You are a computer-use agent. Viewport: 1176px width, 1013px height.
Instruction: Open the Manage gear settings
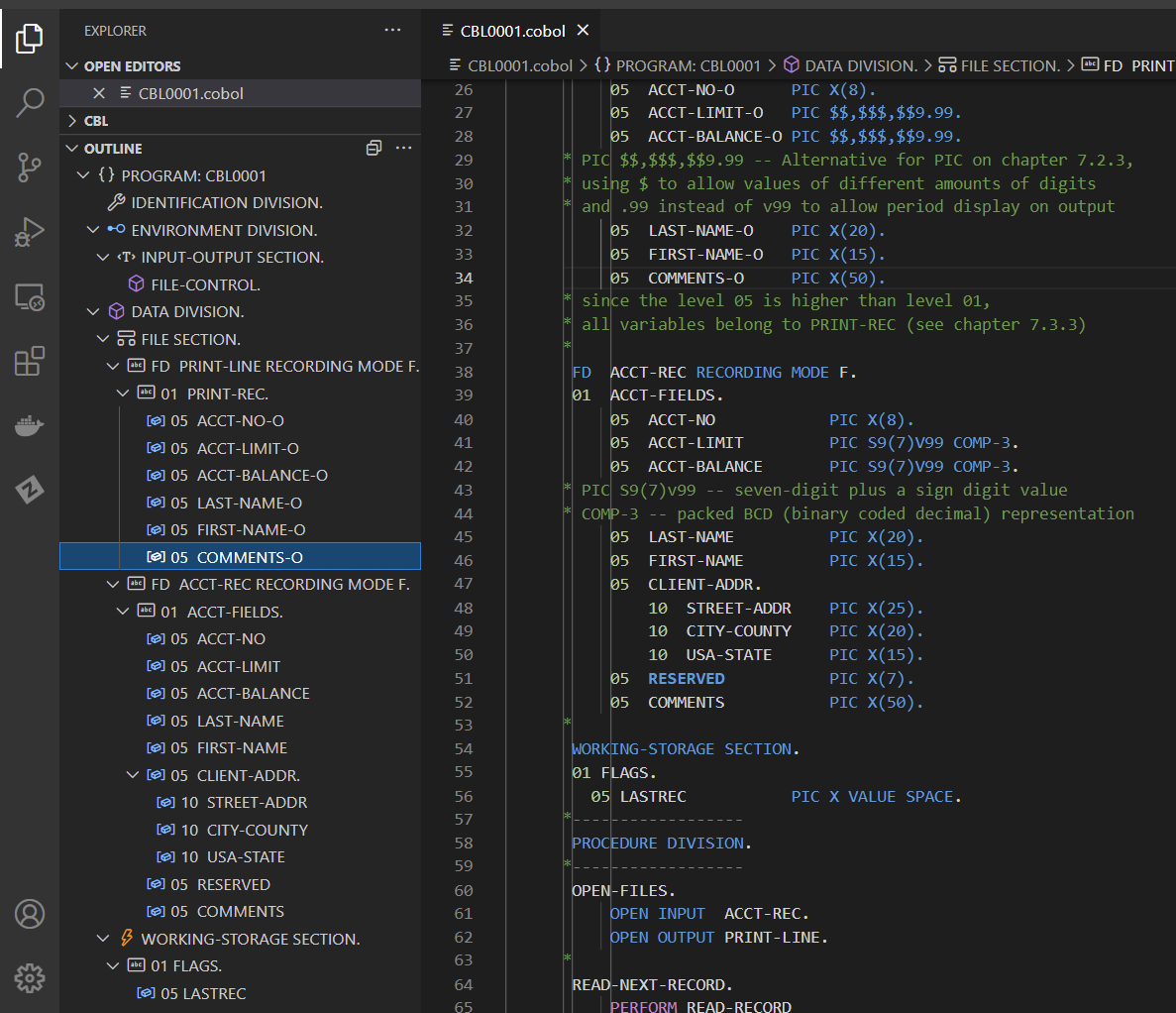tap(30, 977)
